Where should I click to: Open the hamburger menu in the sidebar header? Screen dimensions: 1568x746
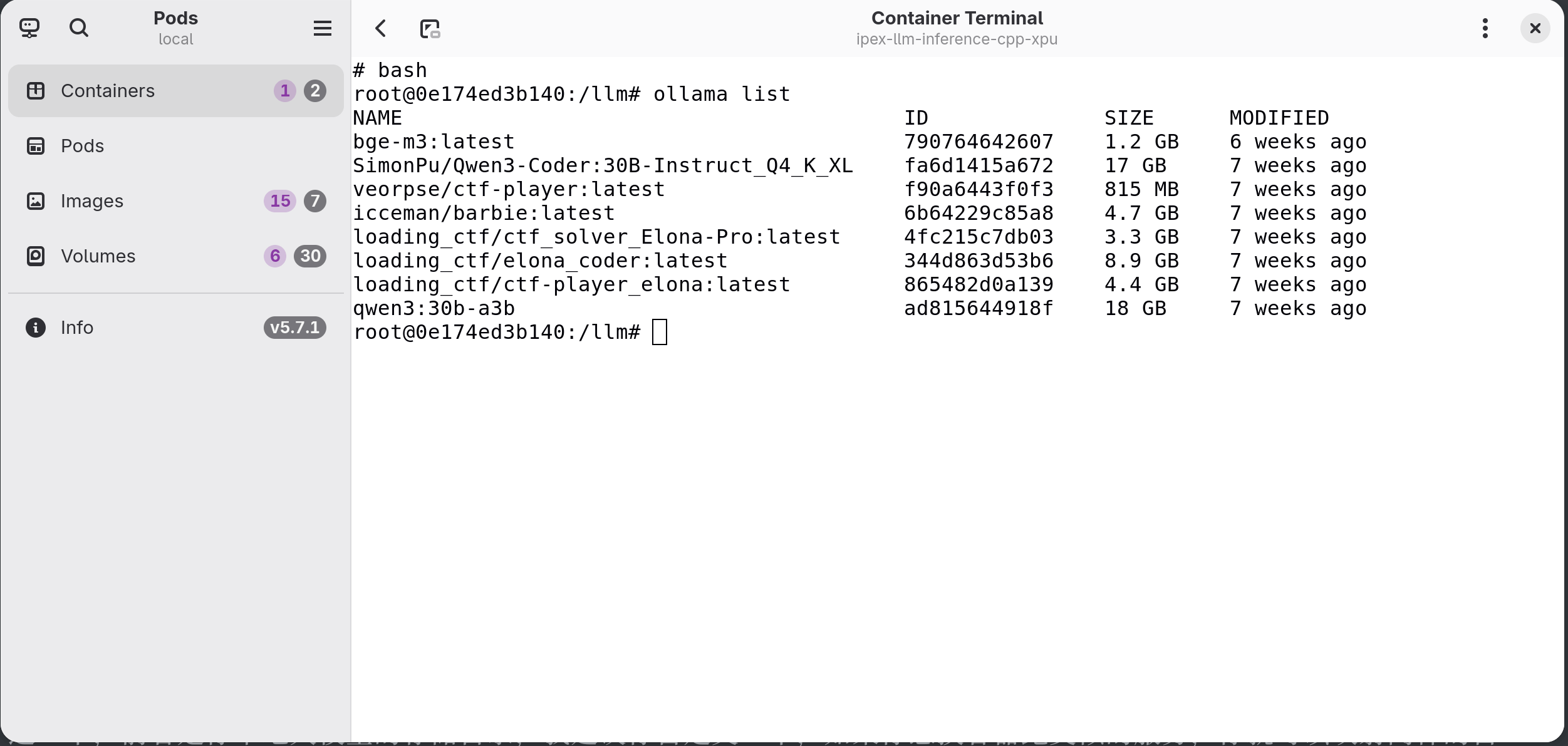point(322,28)
